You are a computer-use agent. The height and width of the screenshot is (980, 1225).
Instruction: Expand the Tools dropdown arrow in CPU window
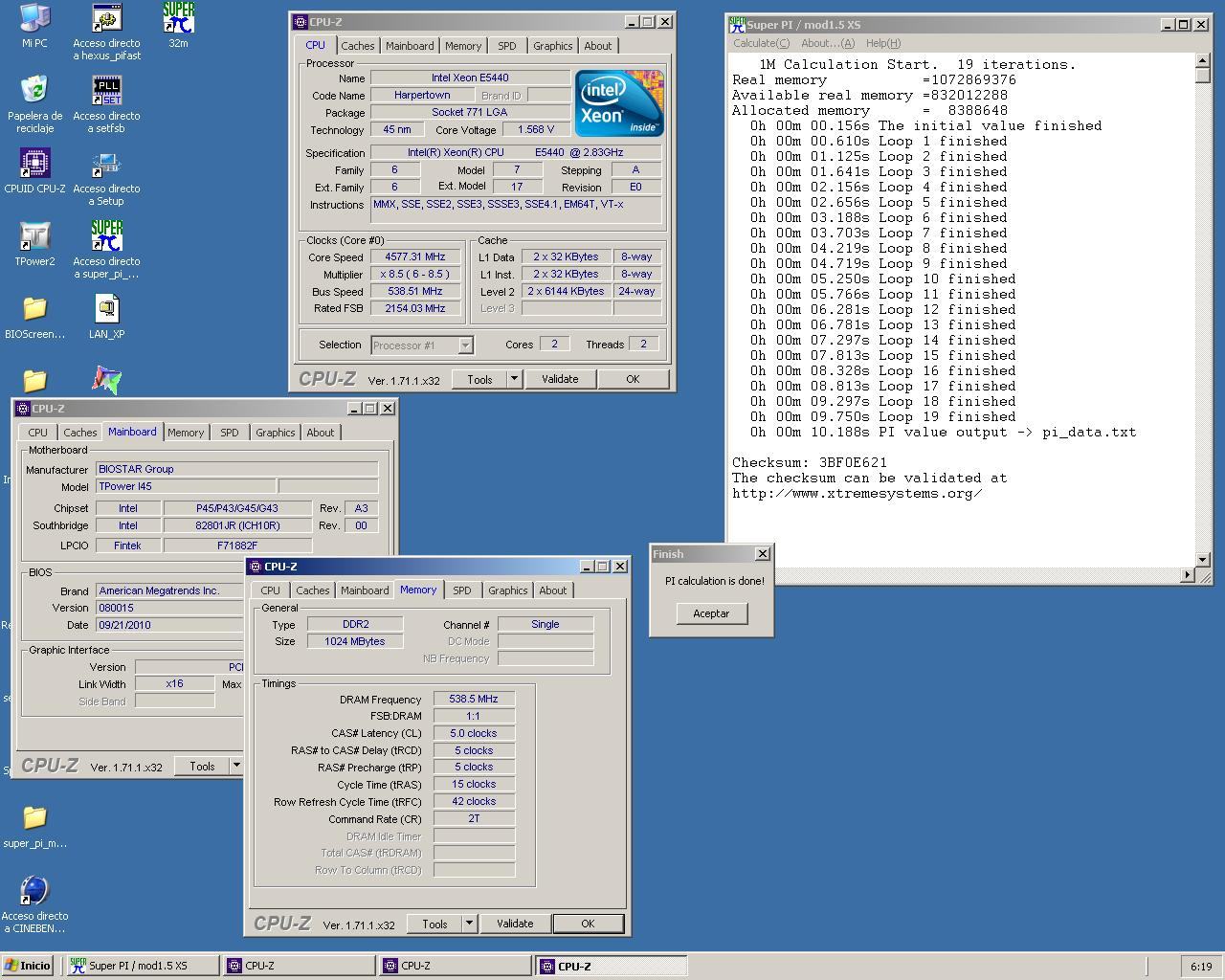[514, 379]
